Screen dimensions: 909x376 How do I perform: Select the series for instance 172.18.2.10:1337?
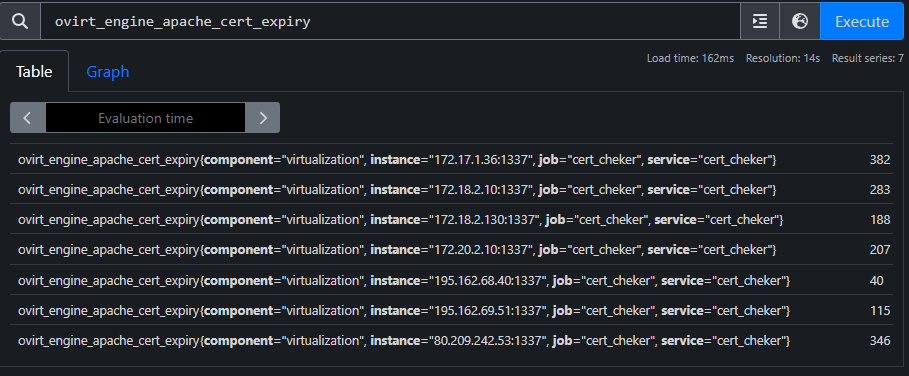click(454, 189)
